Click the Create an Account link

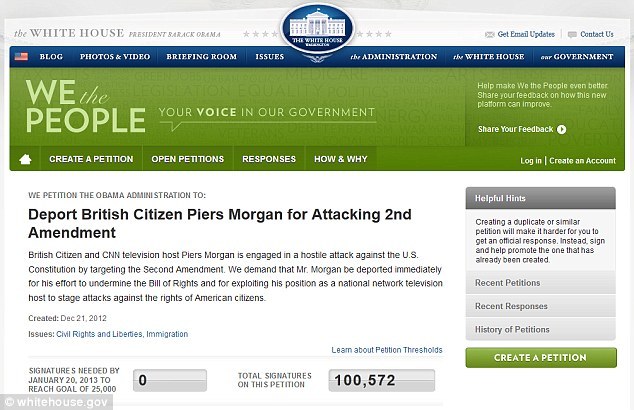click(x=582, y=161)
